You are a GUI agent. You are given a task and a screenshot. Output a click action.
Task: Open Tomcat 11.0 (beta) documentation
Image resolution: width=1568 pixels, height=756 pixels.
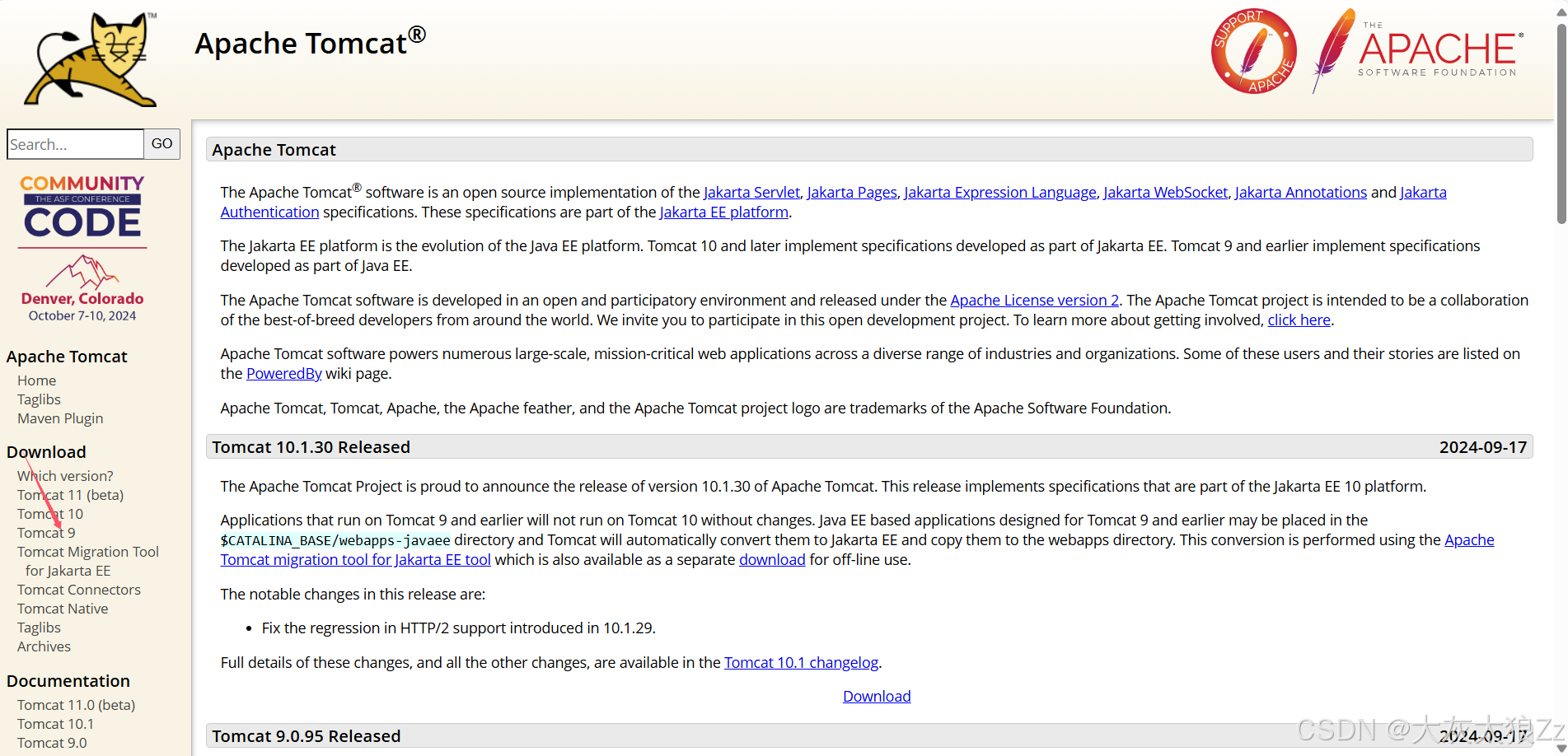[76, 705]
